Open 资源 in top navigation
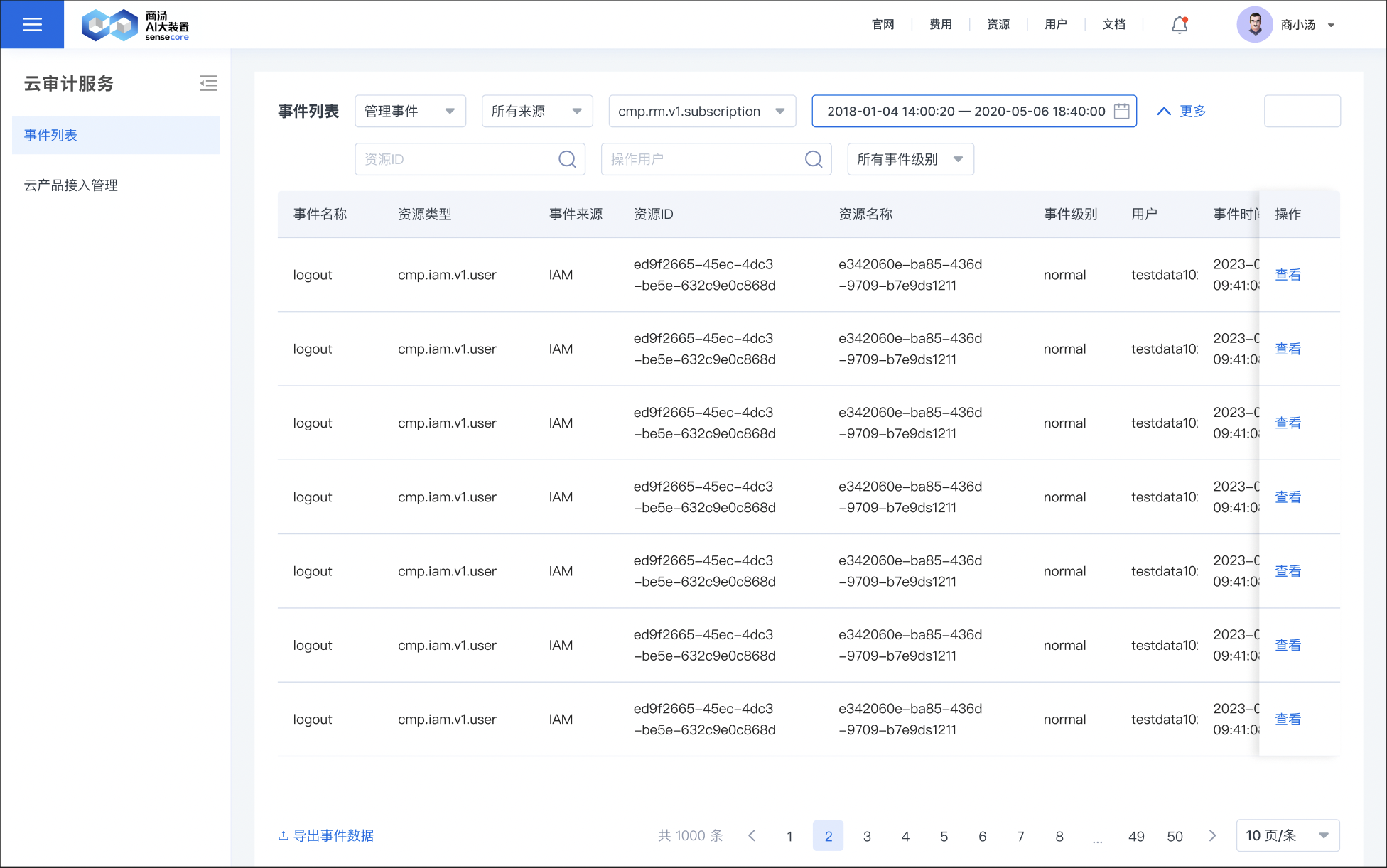This screenshot has height=868, width=1387. pos(998,25)
